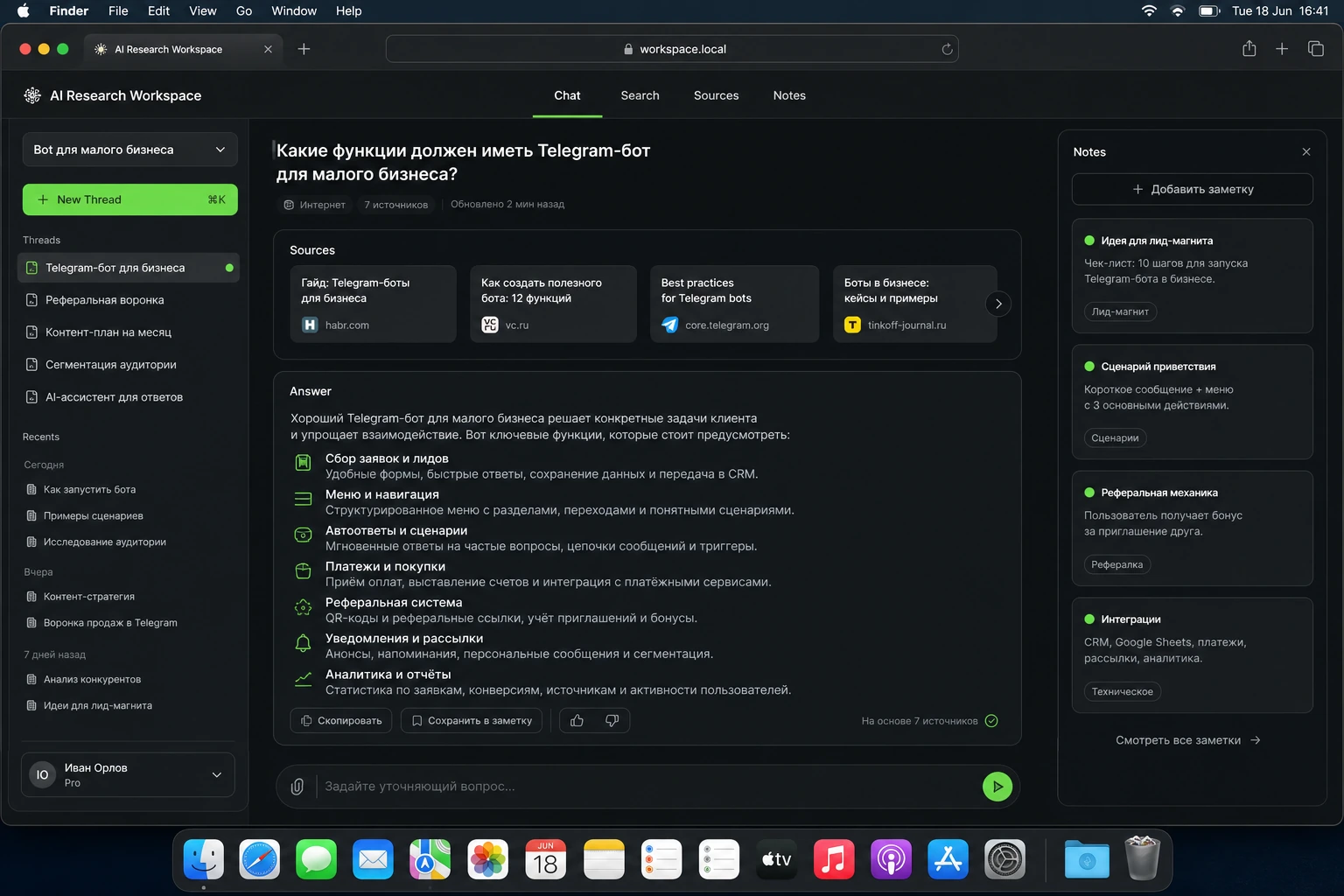
Task: Launch Photos from the dock
Action: click(x=488, y=859)
